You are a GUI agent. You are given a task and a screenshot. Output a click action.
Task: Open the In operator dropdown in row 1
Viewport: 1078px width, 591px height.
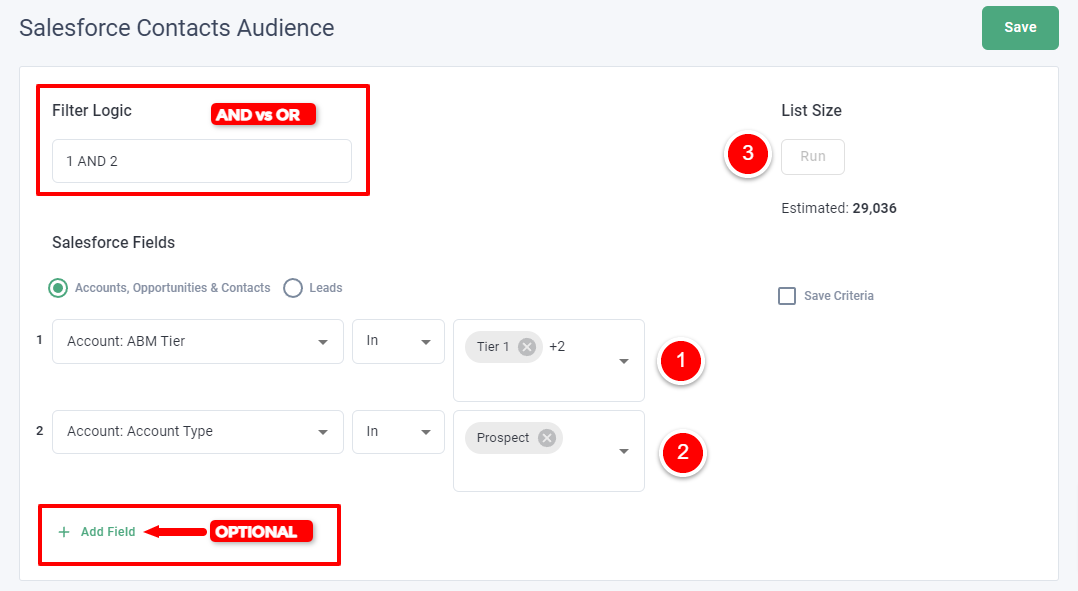pos(398,342)
